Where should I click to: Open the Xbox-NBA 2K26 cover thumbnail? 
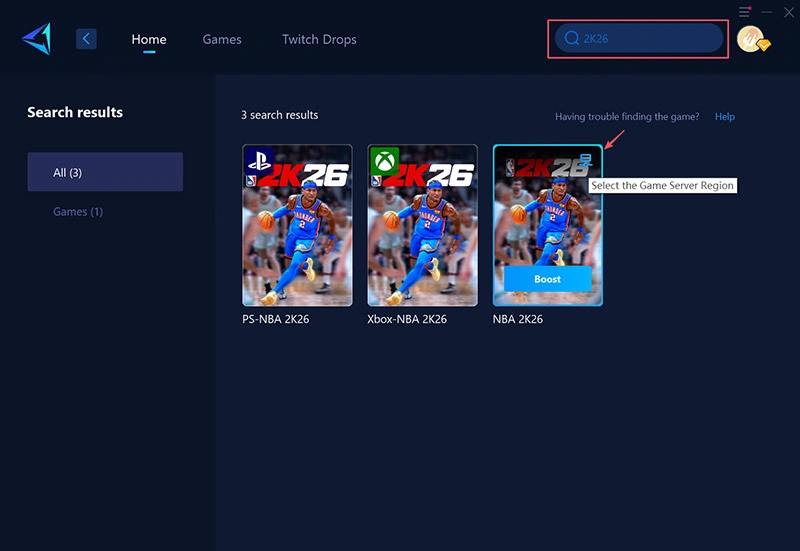point(422,225)
